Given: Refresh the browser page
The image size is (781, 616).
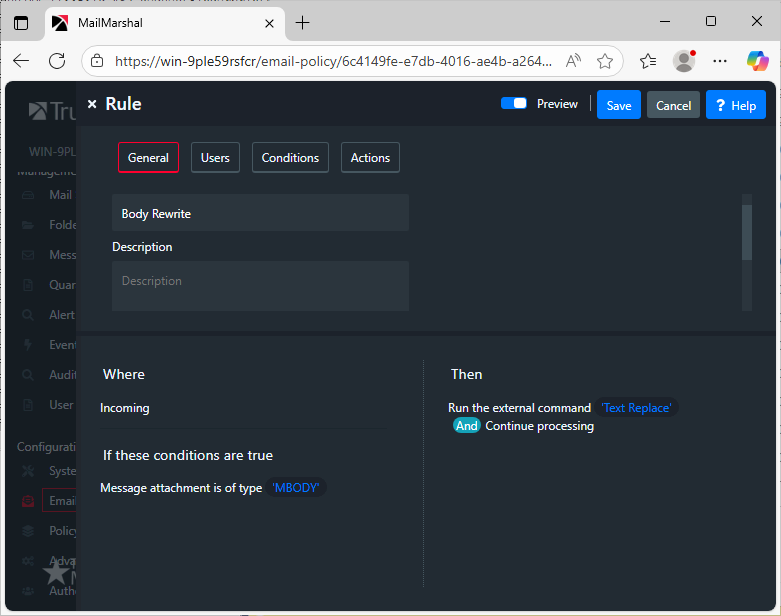Looking at the screenshot, I should (x=56, y=61).
